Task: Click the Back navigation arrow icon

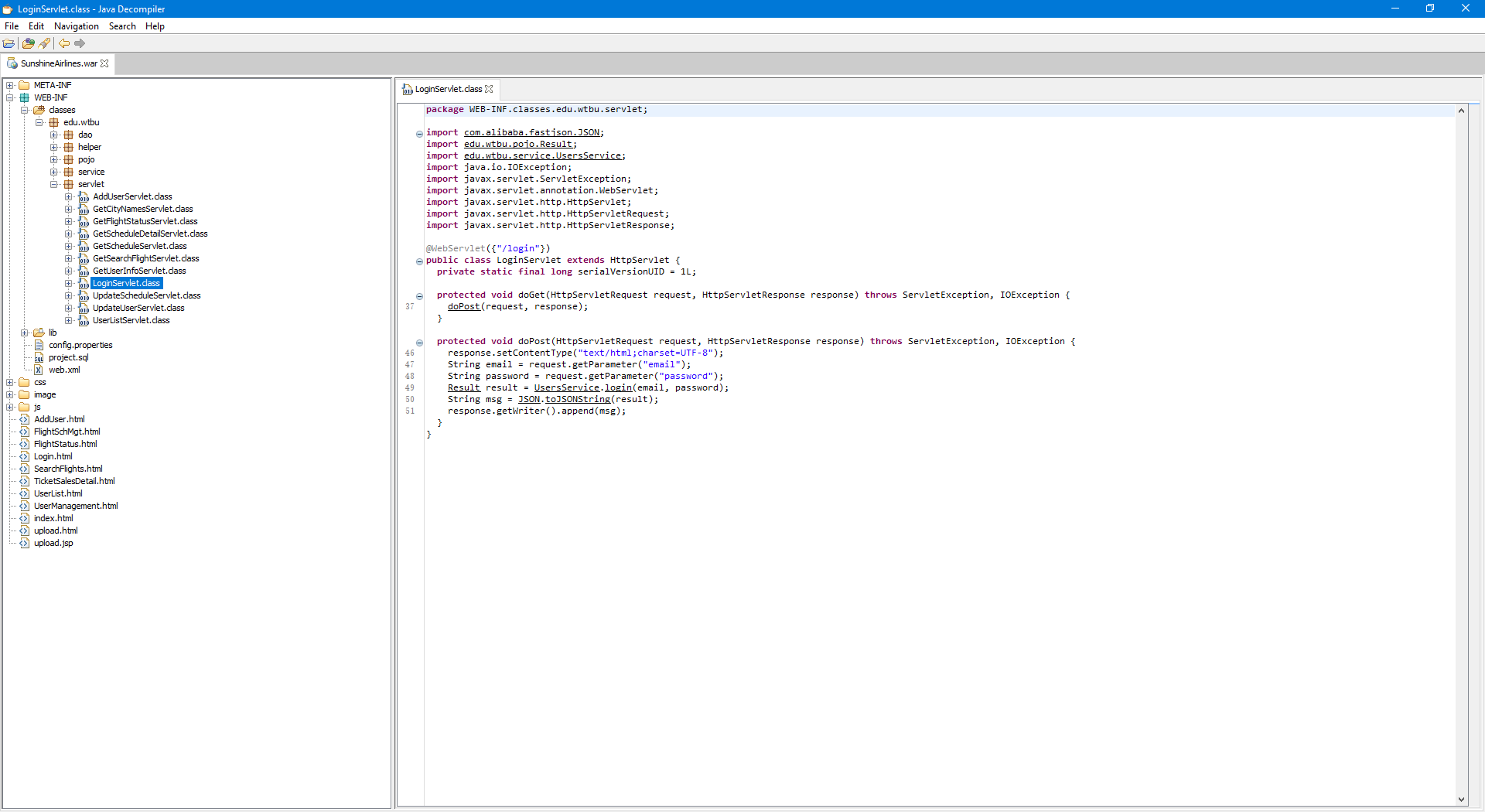Action: pyautogui.click(x=64, y=43)
